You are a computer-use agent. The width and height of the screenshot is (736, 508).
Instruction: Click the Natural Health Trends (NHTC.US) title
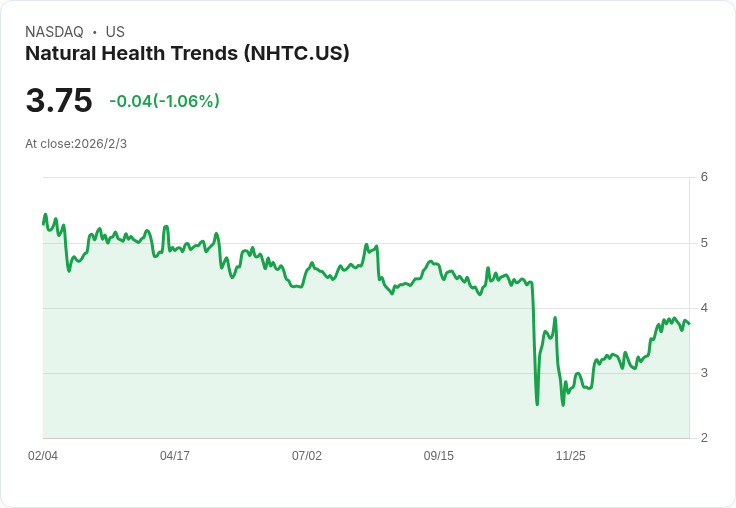[187, 54]
